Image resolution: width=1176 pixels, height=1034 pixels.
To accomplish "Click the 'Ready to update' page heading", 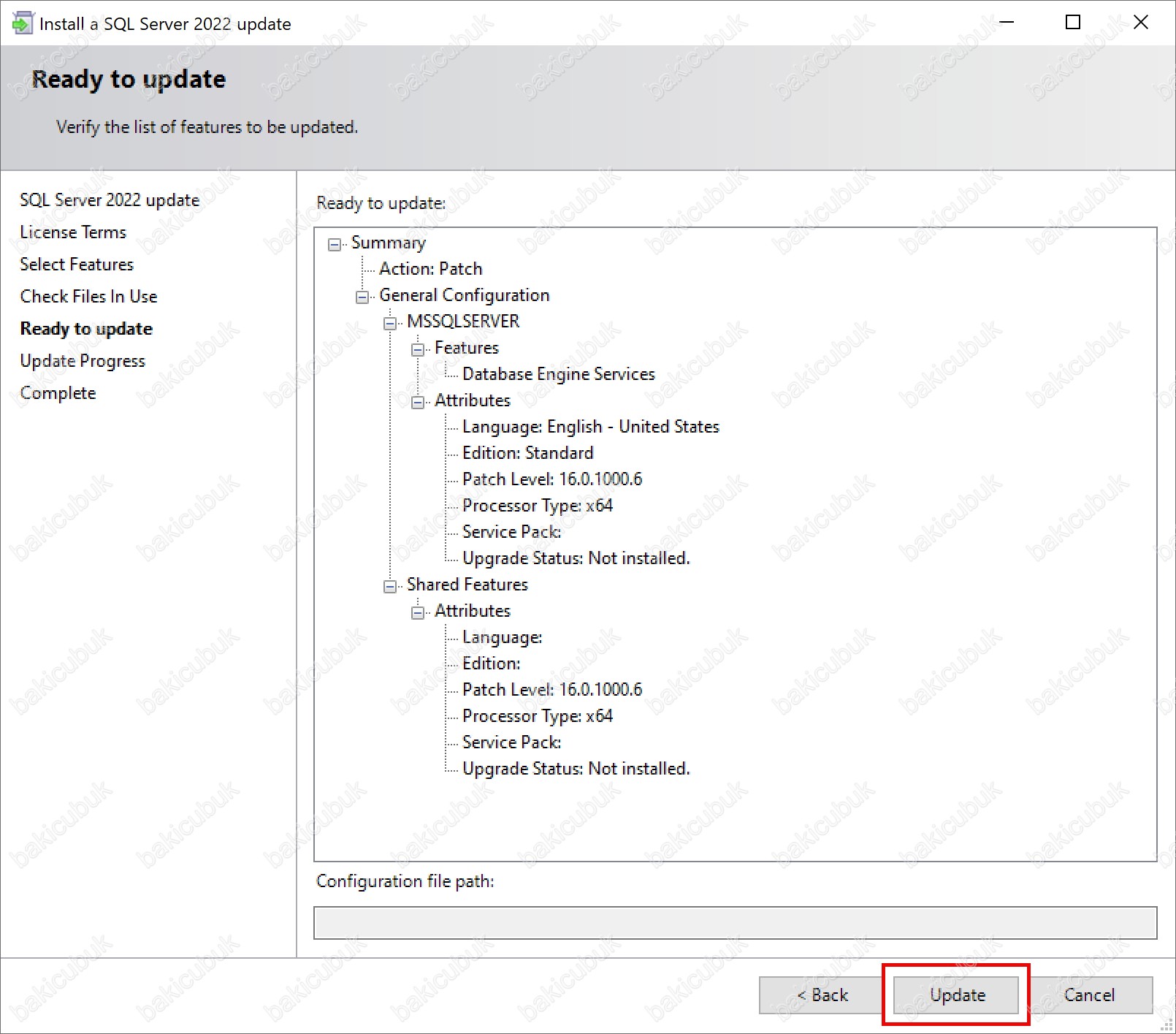I will (x=129, y=79).
